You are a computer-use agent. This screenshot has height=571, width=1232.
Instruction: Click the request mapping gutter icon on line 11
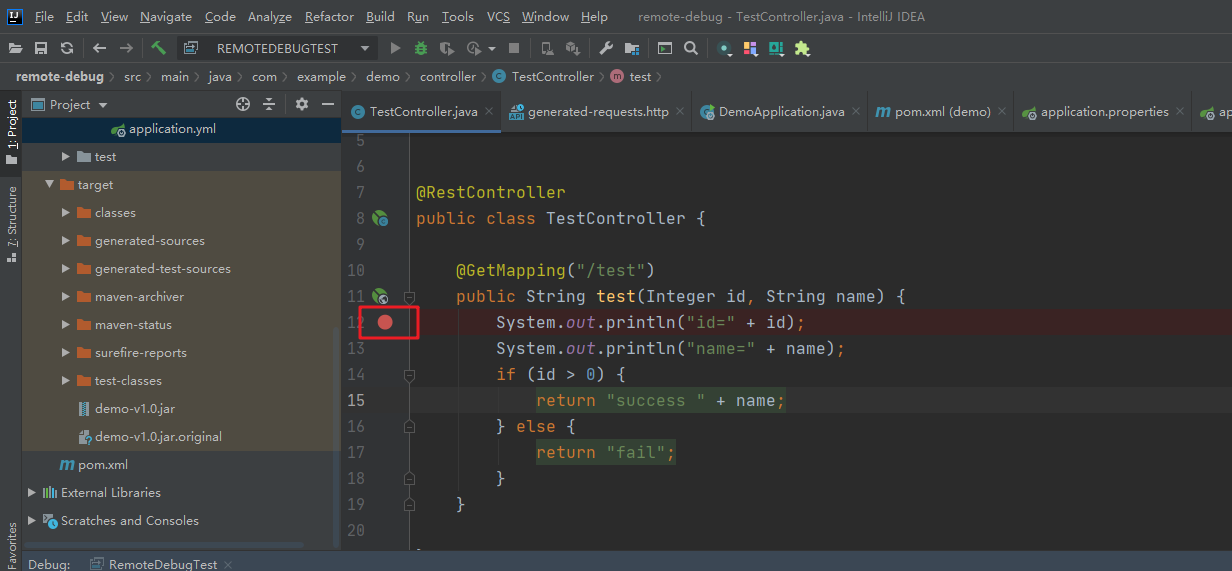380,296
